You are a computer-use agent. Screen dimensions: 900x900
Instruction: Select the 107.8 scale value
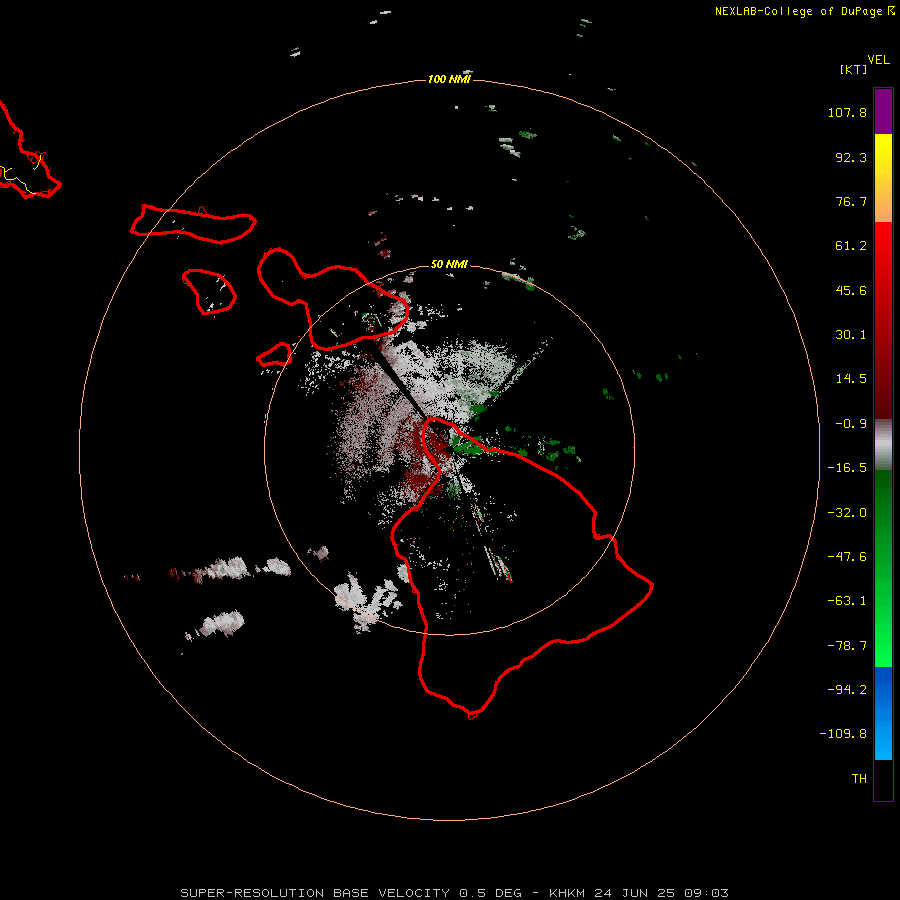(847, 112)
